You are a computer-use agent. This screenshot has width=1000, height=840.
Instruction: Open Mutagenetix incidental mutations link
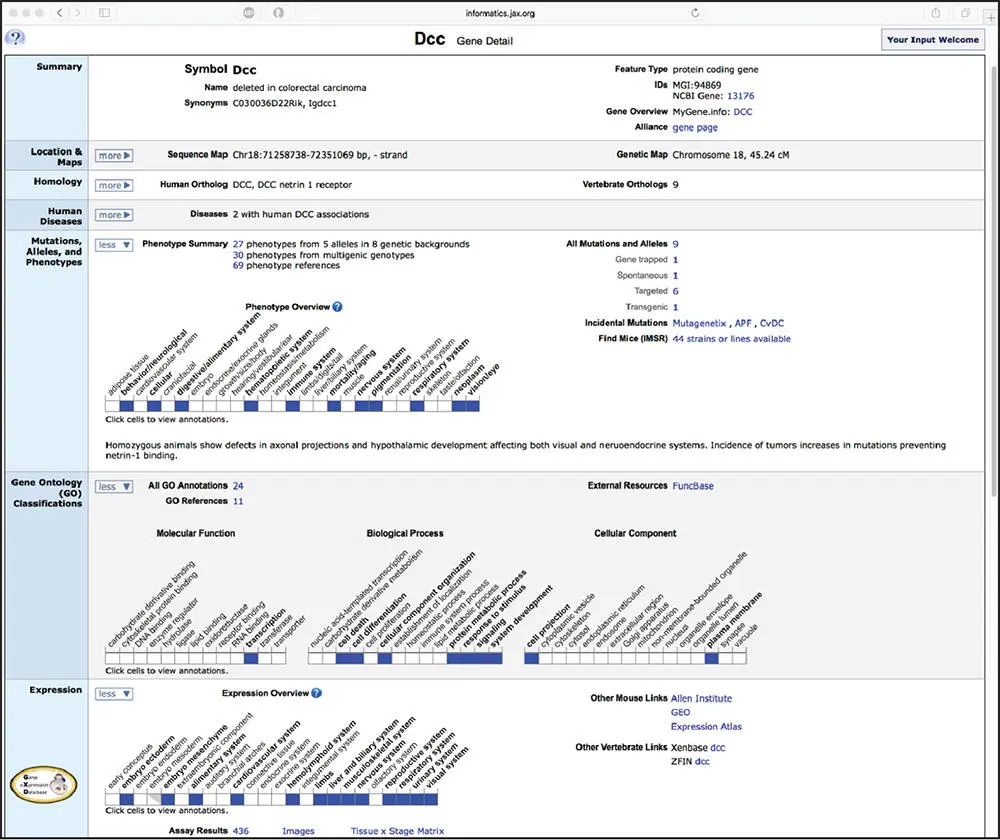click(x=699, y=323)
